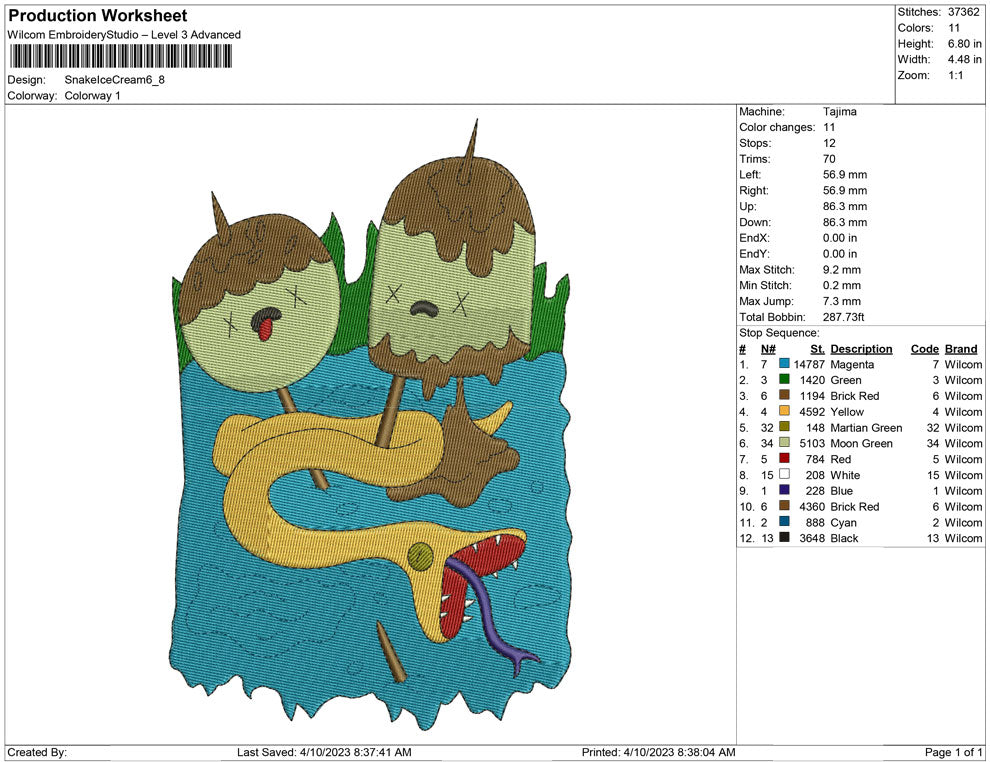Click the Total Bobbin value '287.73ft'
990x762 pixels.
(844, 316)
